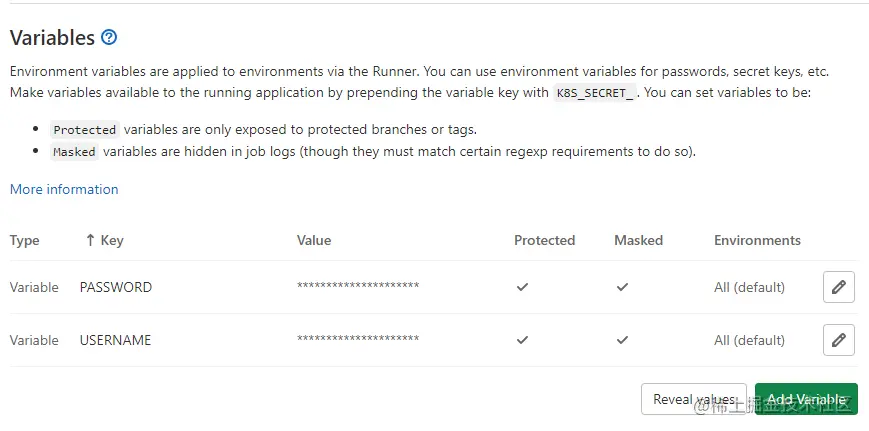Click the Value column header
This screenshot has width=869, height=431.
click(314, 240)
